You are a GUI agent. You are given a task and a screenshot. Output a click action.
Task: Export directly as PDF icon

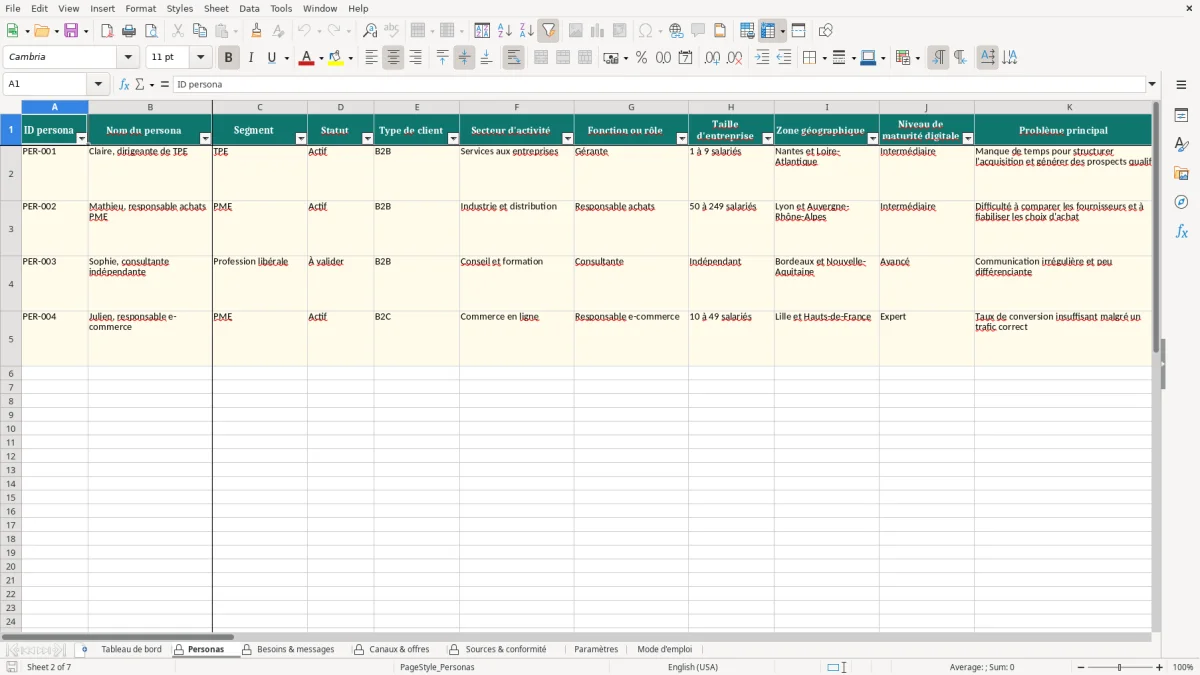tap(107, 31)
